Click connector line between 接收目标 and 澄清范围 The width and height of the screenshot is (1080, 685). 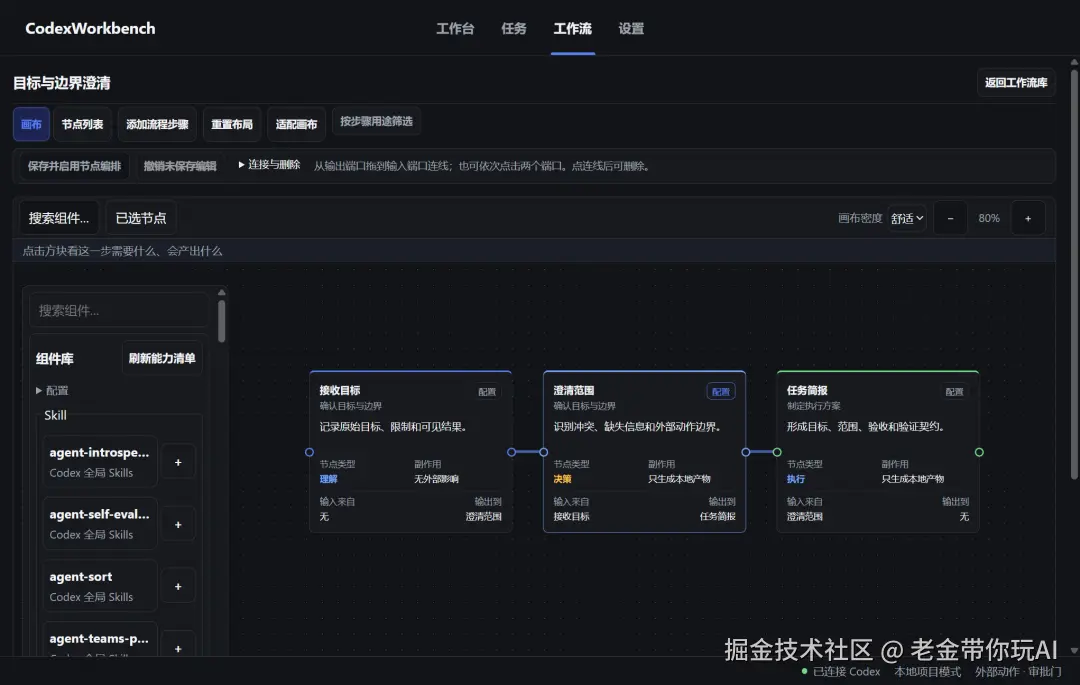pos(528,452)
